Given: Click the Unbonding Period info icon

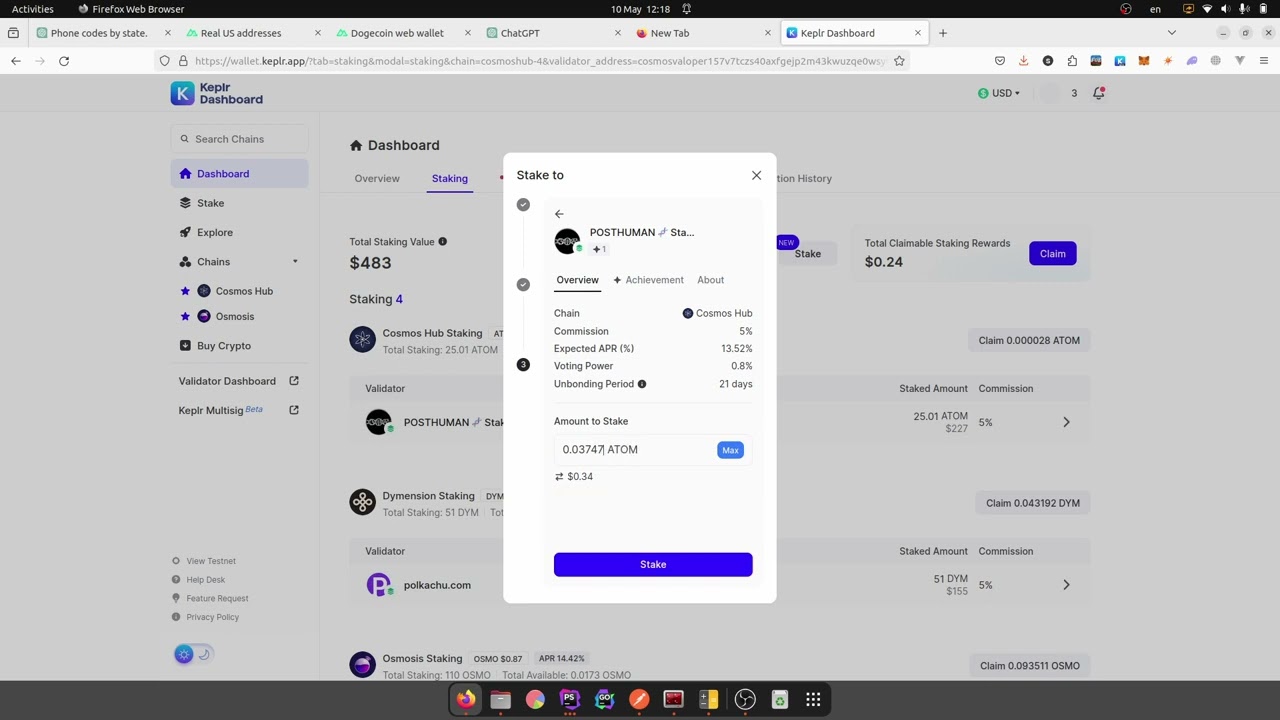Looking at the screenshot, I should 642,384.
